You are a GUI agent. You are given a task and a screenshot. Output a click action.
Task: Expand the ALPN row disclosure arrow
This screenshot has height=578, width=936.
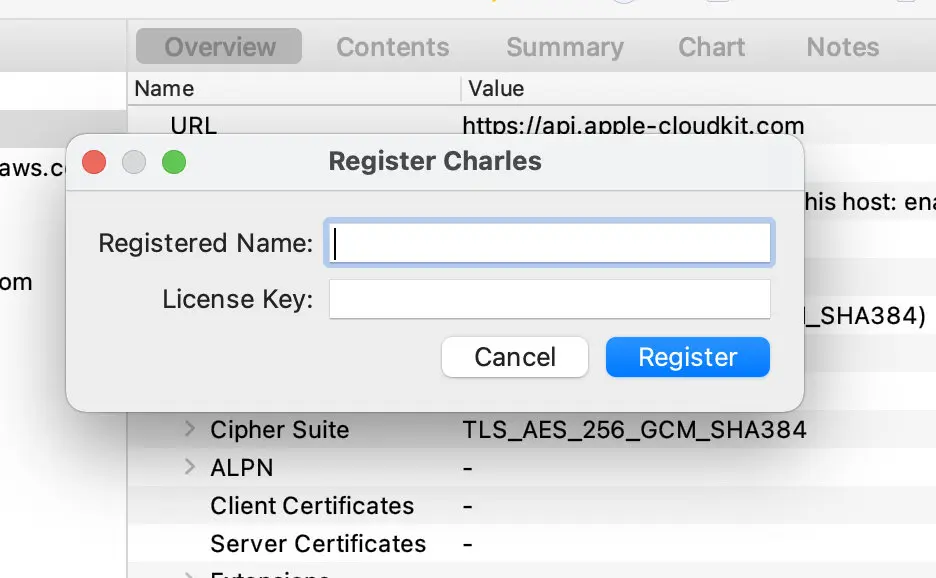[190, 467]
